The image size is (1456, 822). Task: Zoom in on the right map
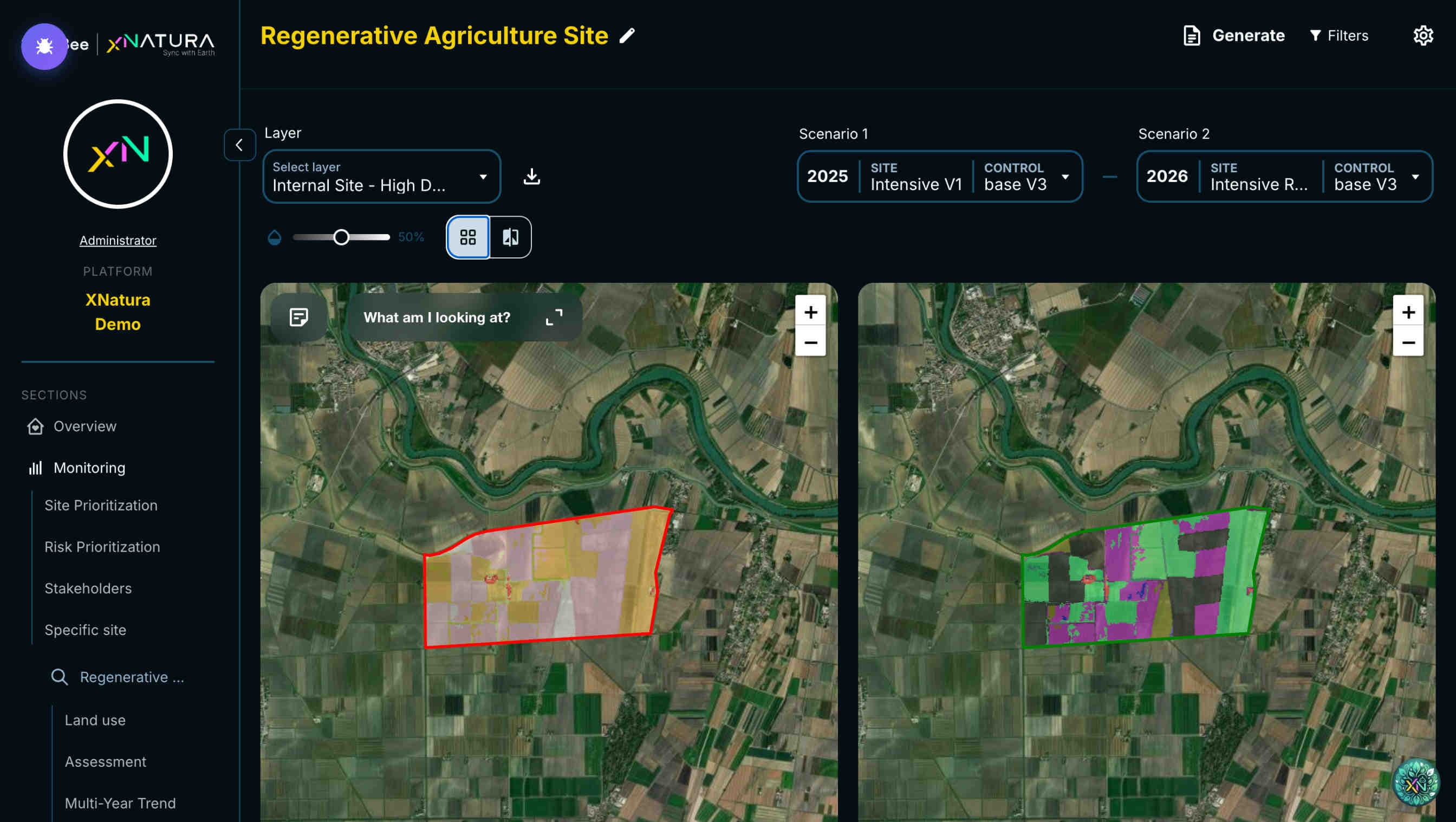pos(1408,312)
